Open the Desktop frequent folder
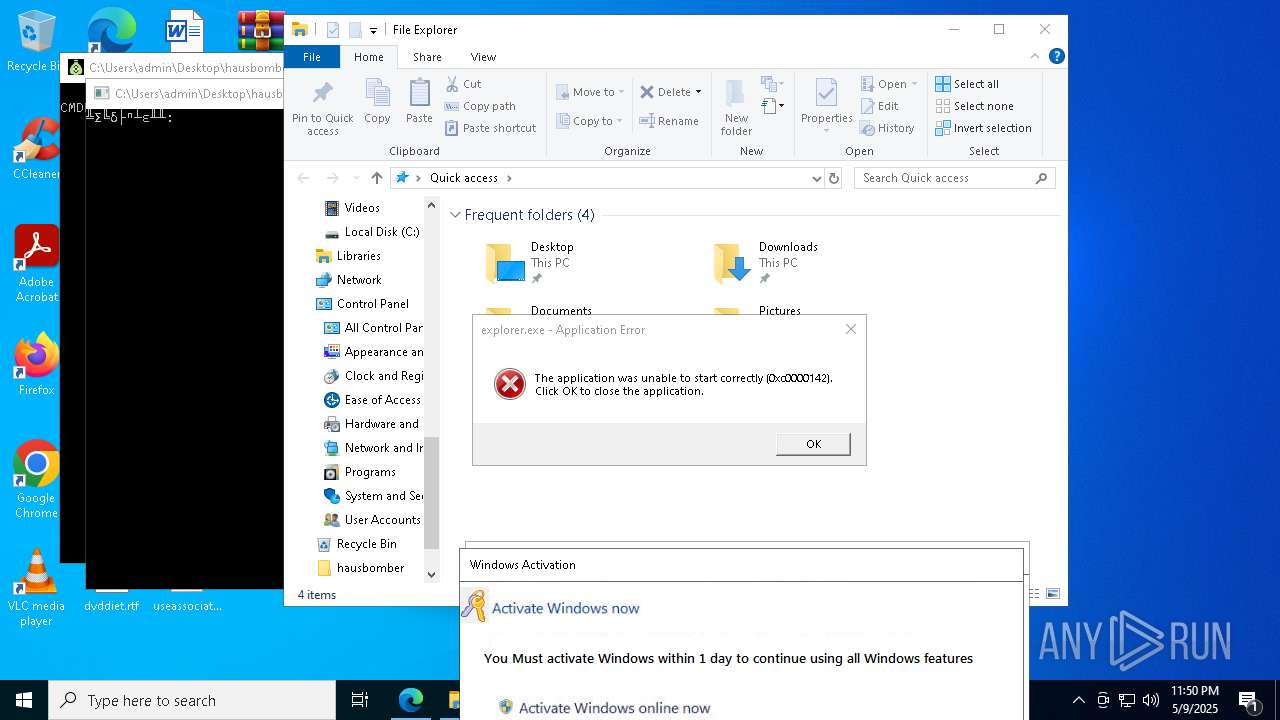Image resolution: width=1280 pixels, height=720 pixels. tap(530, 262)
